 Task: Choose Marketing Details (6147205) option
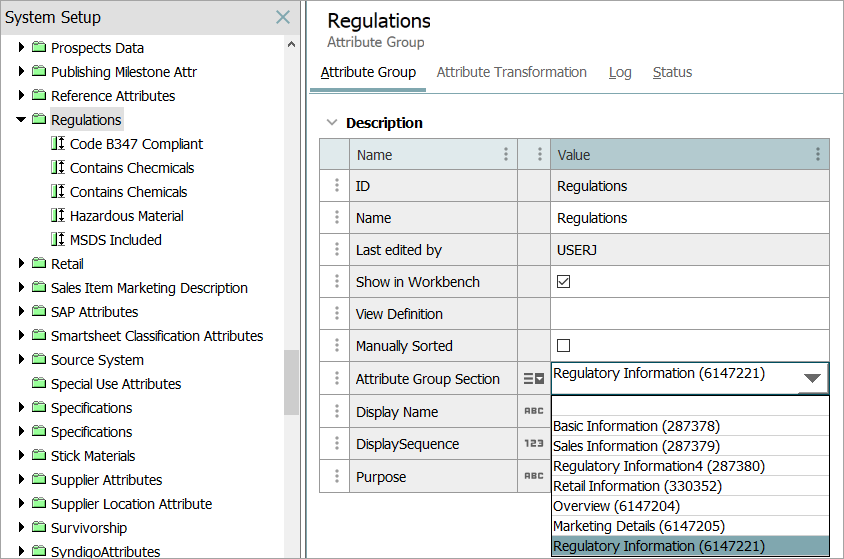(x=691, y=526)
